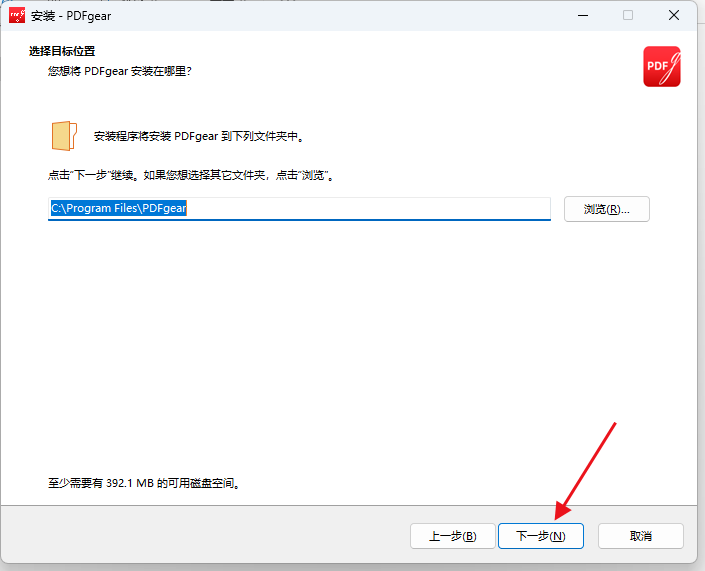Open folder browser with 浏览(R)...

tap(607, 209)
